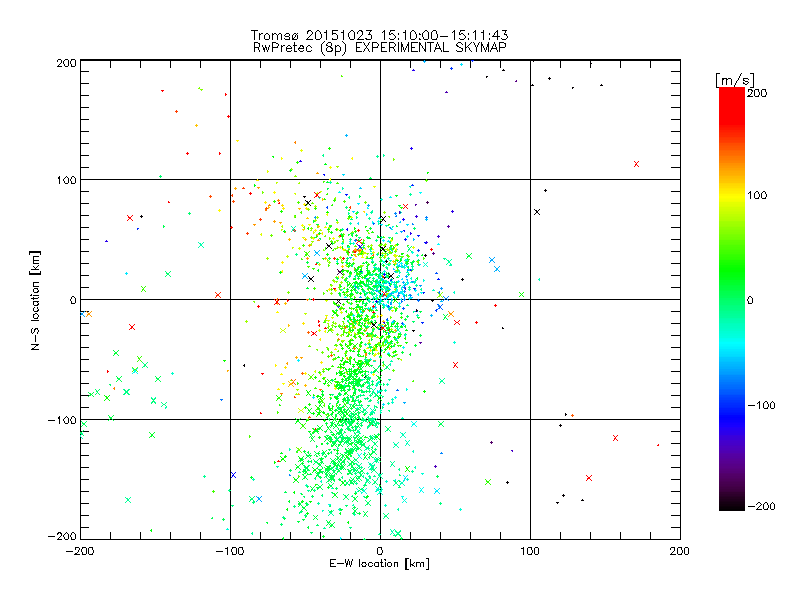Click the x-axis tick label '-100'
The width and height of the screenshot is (800, 600).
pyautogui.click(x=230, y=551)
